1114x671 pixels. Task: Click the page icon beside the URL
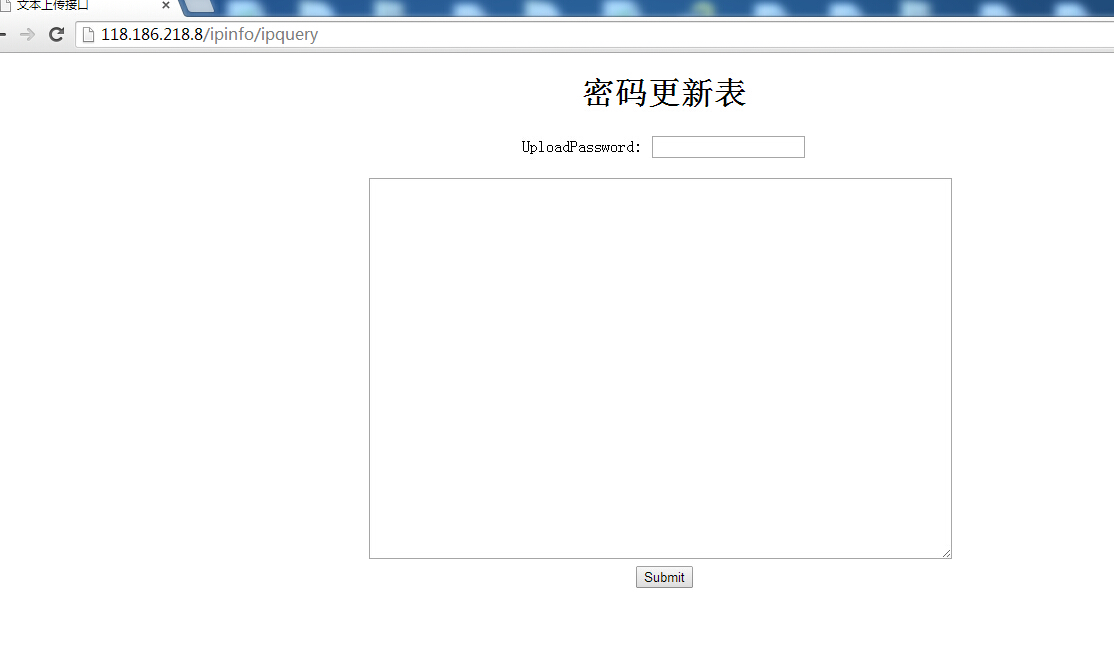88,34
